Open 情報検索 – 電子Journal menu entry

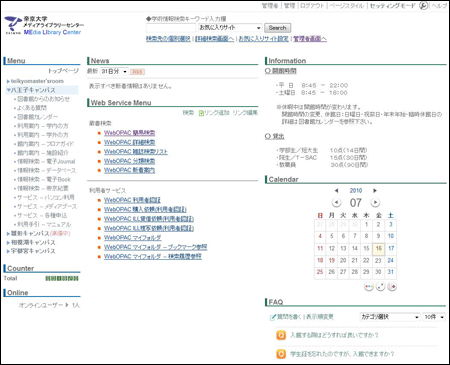[46, 162]
